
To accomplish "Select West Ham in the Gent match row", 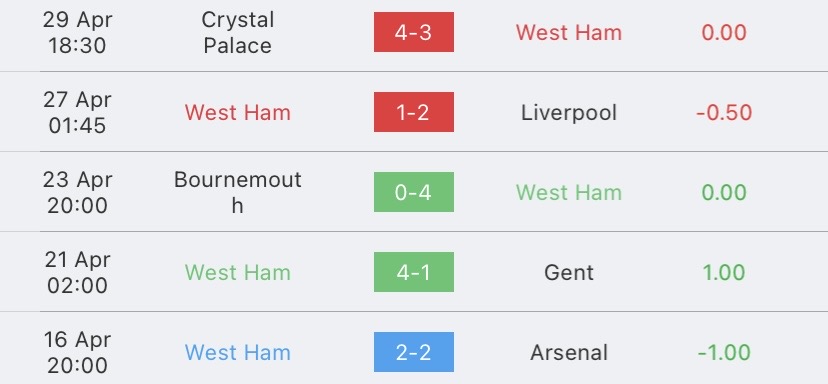I will click(238, 273).
